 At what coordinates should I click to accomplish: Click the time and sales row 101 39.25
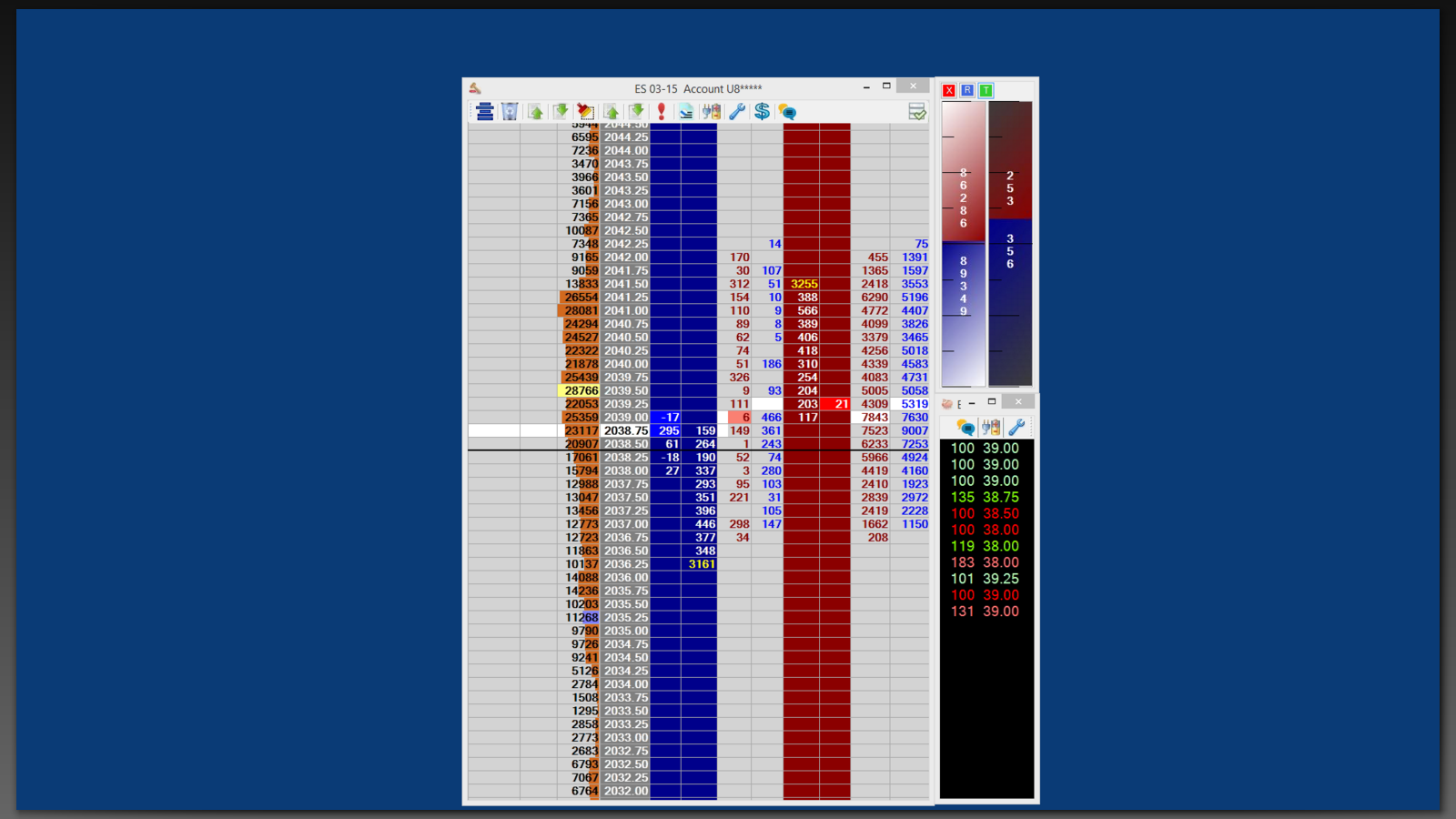(x=986, y=579)
